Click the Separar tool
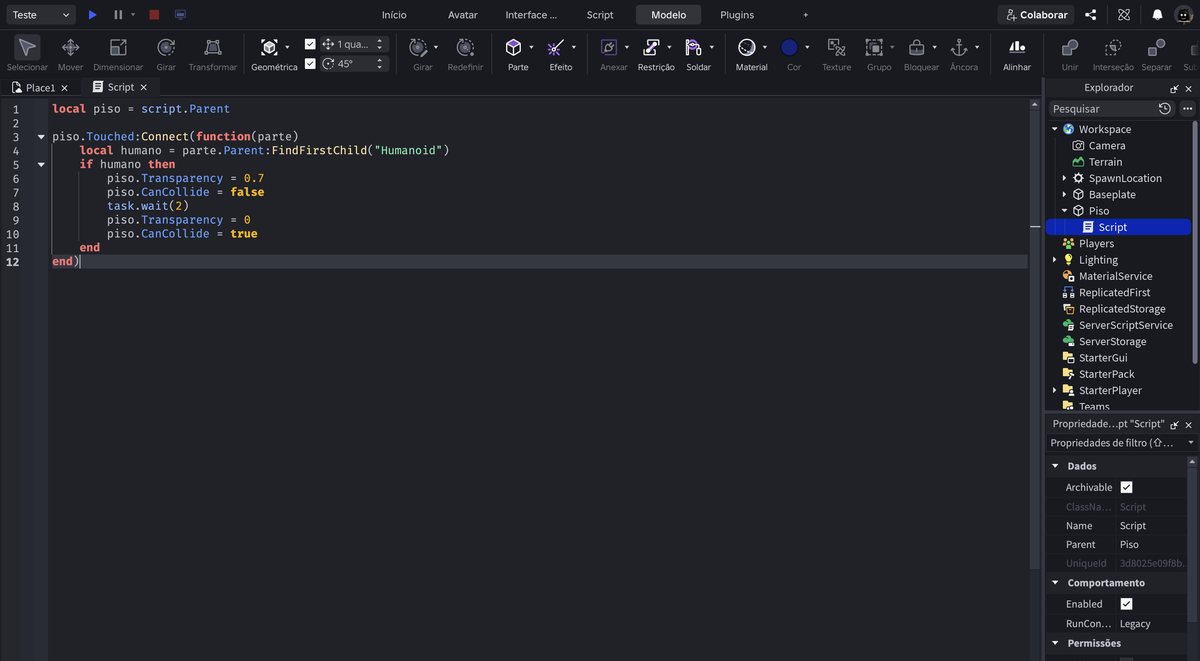The height and width of the screenshot is (661, 1200). click(x=1156, y=53)
